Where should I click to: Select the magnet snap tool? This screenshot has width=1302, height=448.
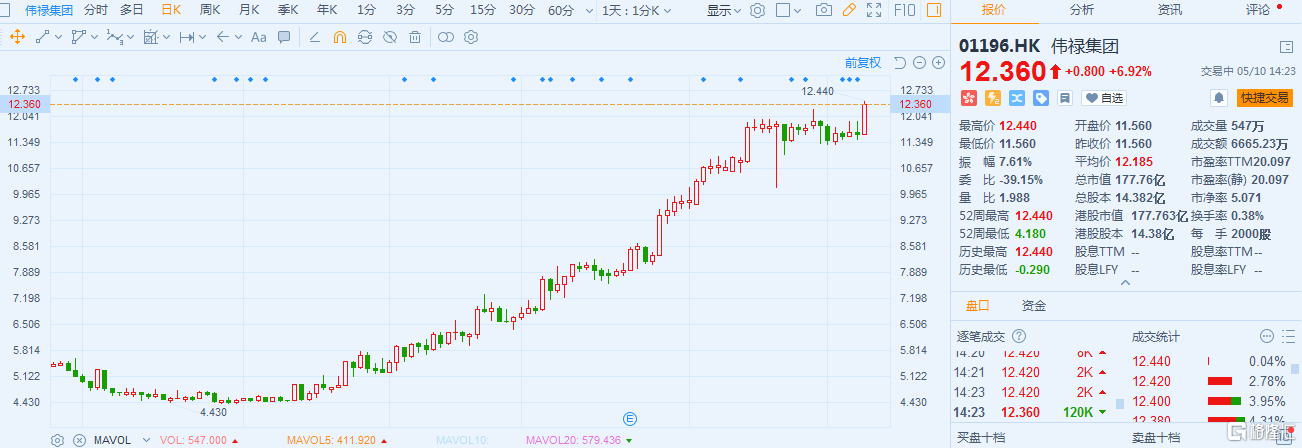[339, 38]
